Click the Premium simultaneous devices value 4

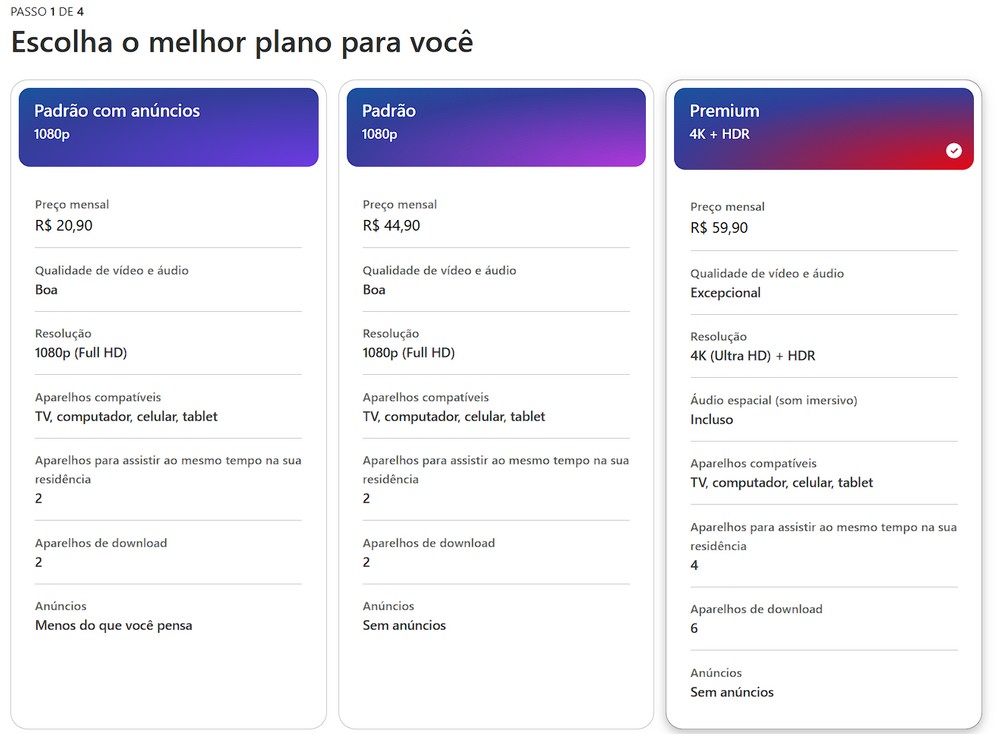click(x=694, y=566)
